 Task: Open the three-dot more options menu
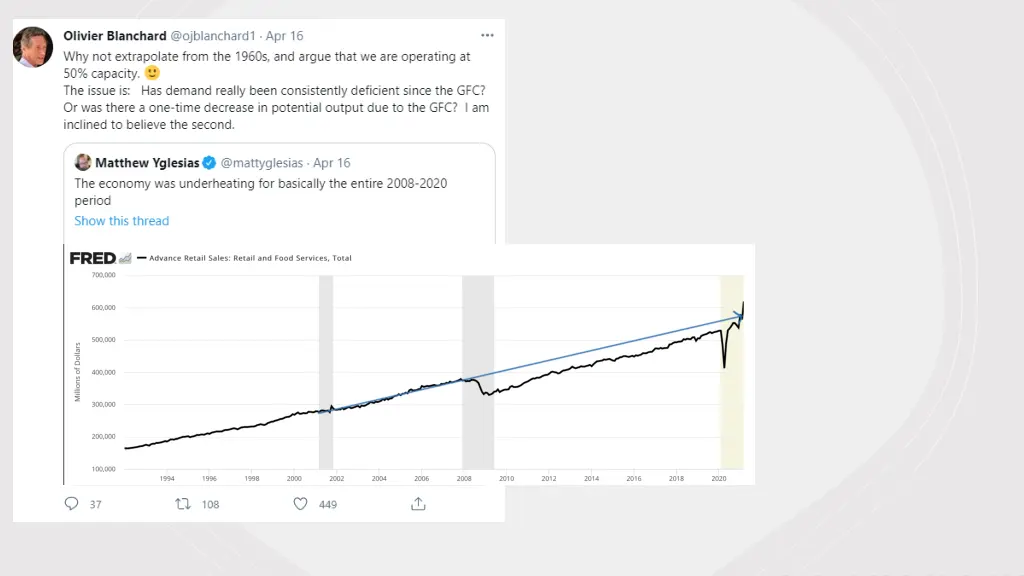coord(487,35)
